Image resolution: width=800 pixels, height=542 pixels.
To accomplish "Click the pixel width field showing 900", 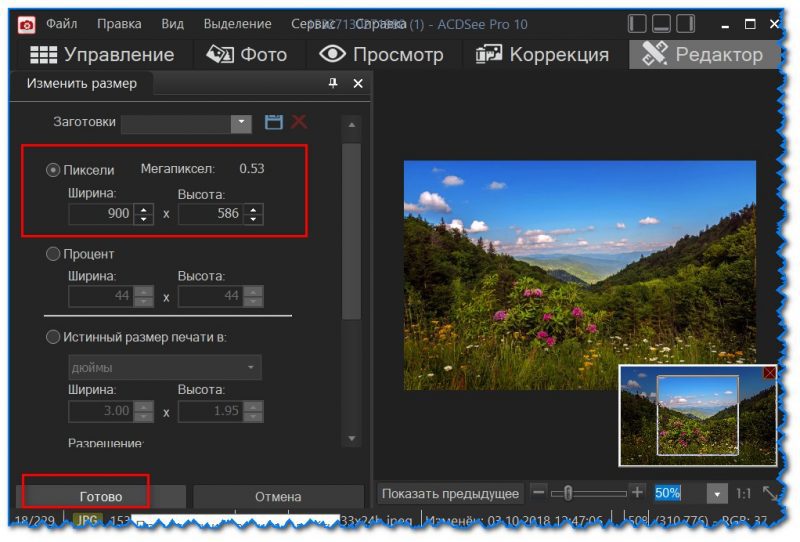I will point(100,214).
